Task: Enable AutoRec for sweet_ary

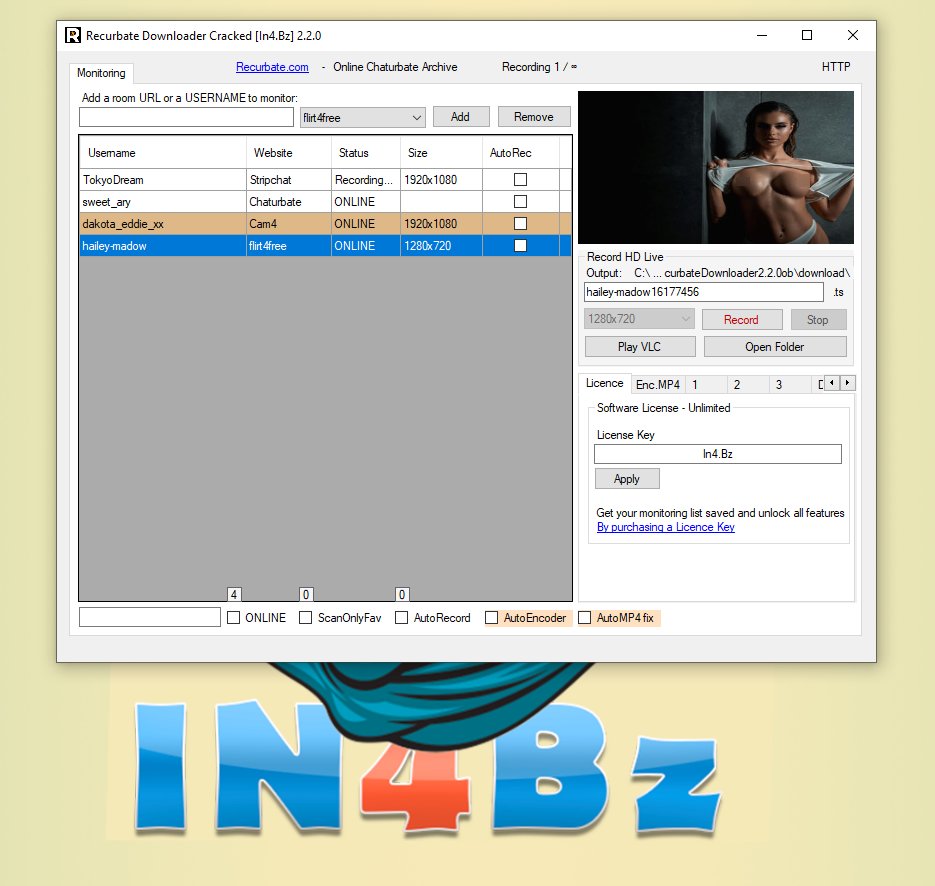Action: pos(521,202)
